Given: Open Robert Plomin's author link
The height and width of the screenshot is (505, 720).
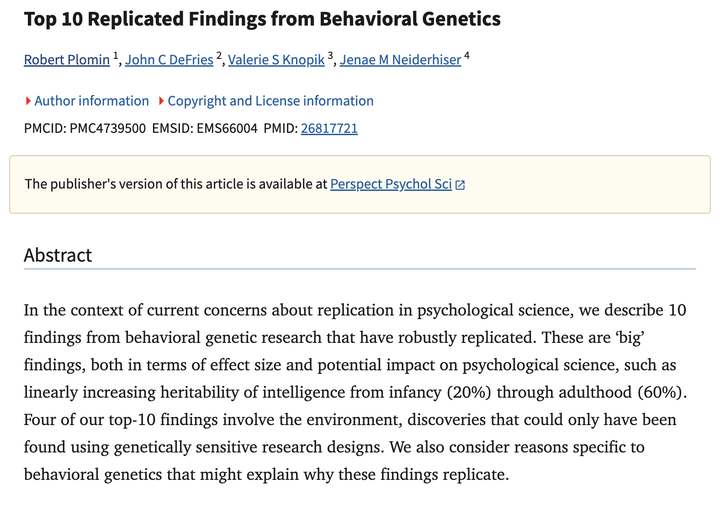Looking at the screenshot, I should [66, 60].
